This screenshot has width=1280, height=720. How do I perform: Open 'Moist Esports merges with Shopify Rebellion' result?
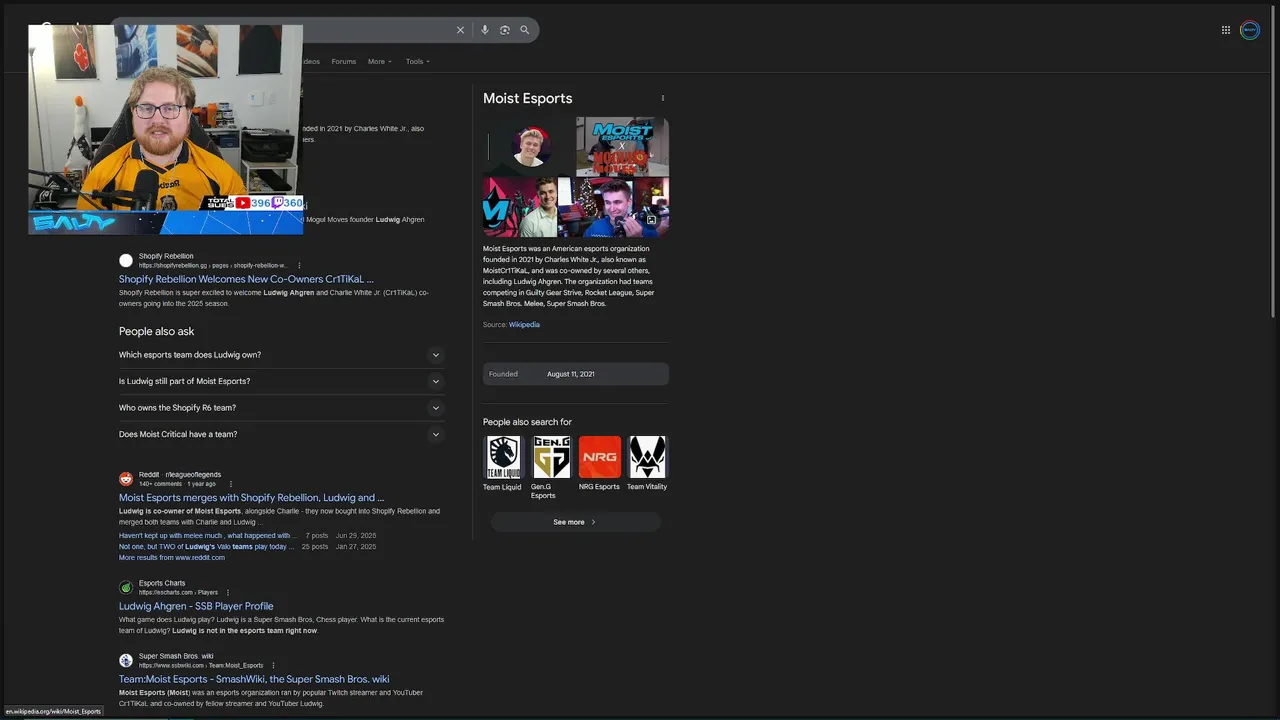coord(251,498)
